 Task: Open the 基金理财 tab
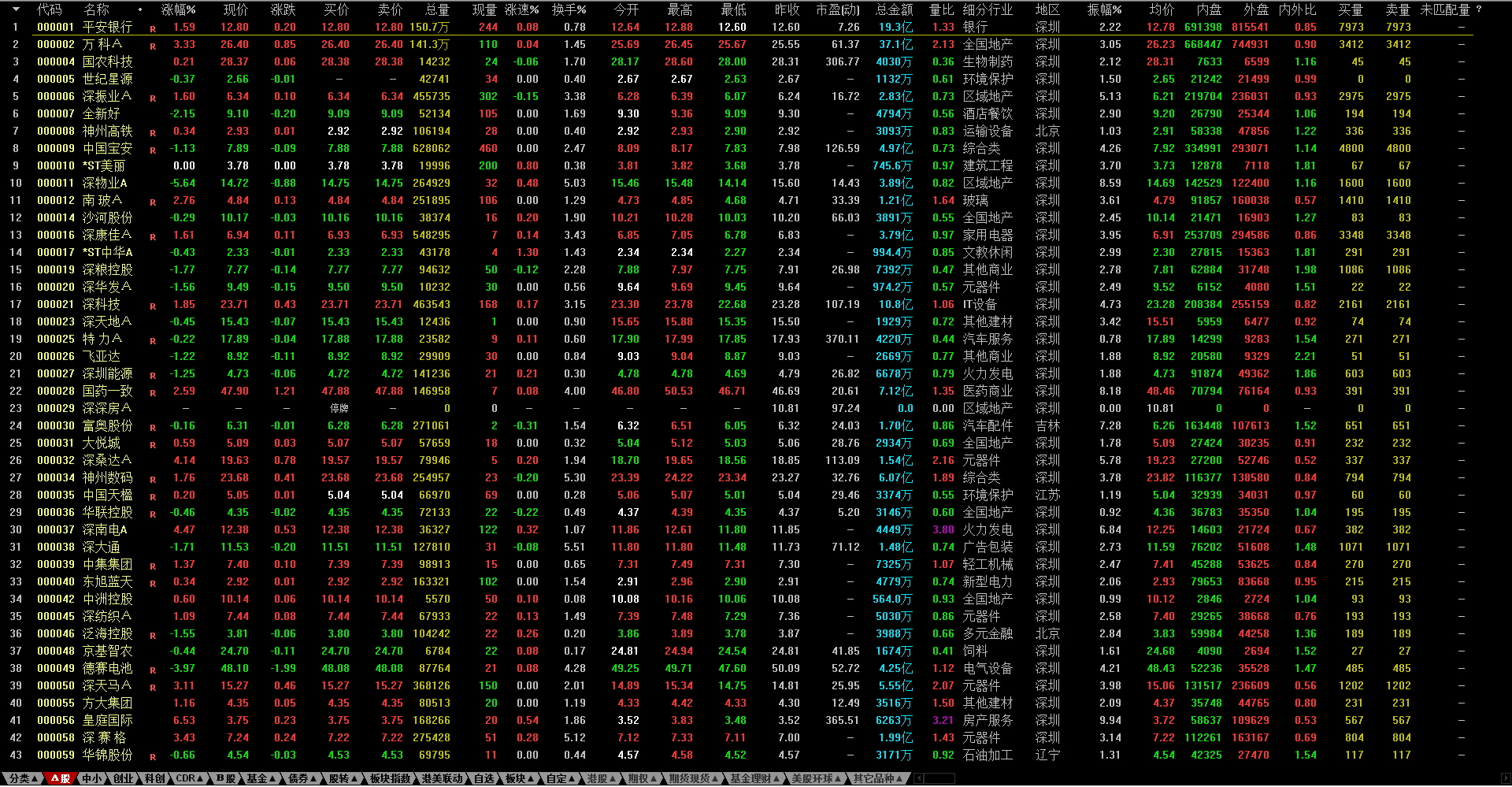(754, 778)
